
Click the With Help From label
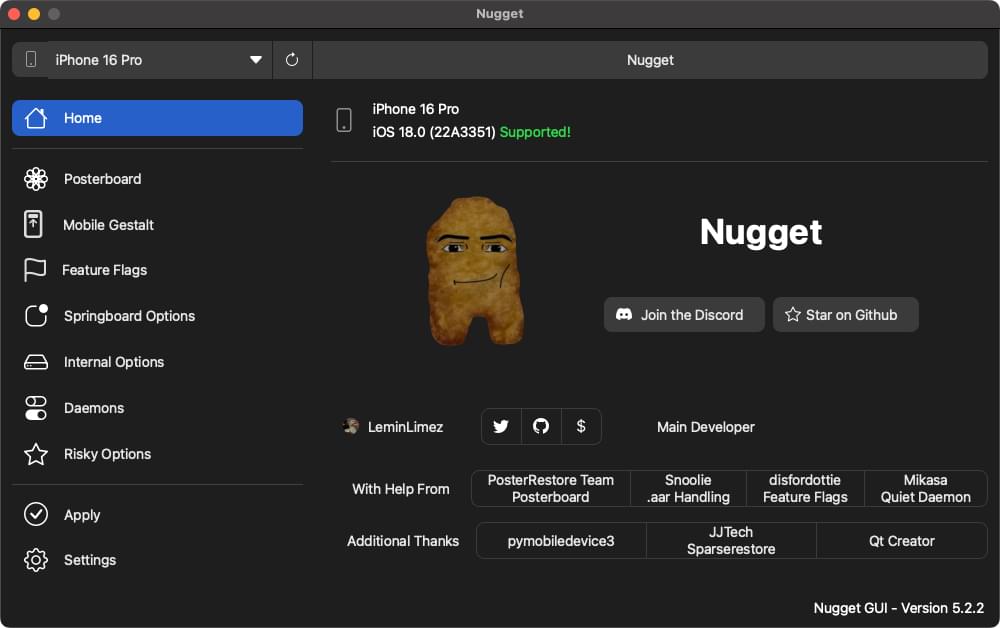click(x=401, y=489)
